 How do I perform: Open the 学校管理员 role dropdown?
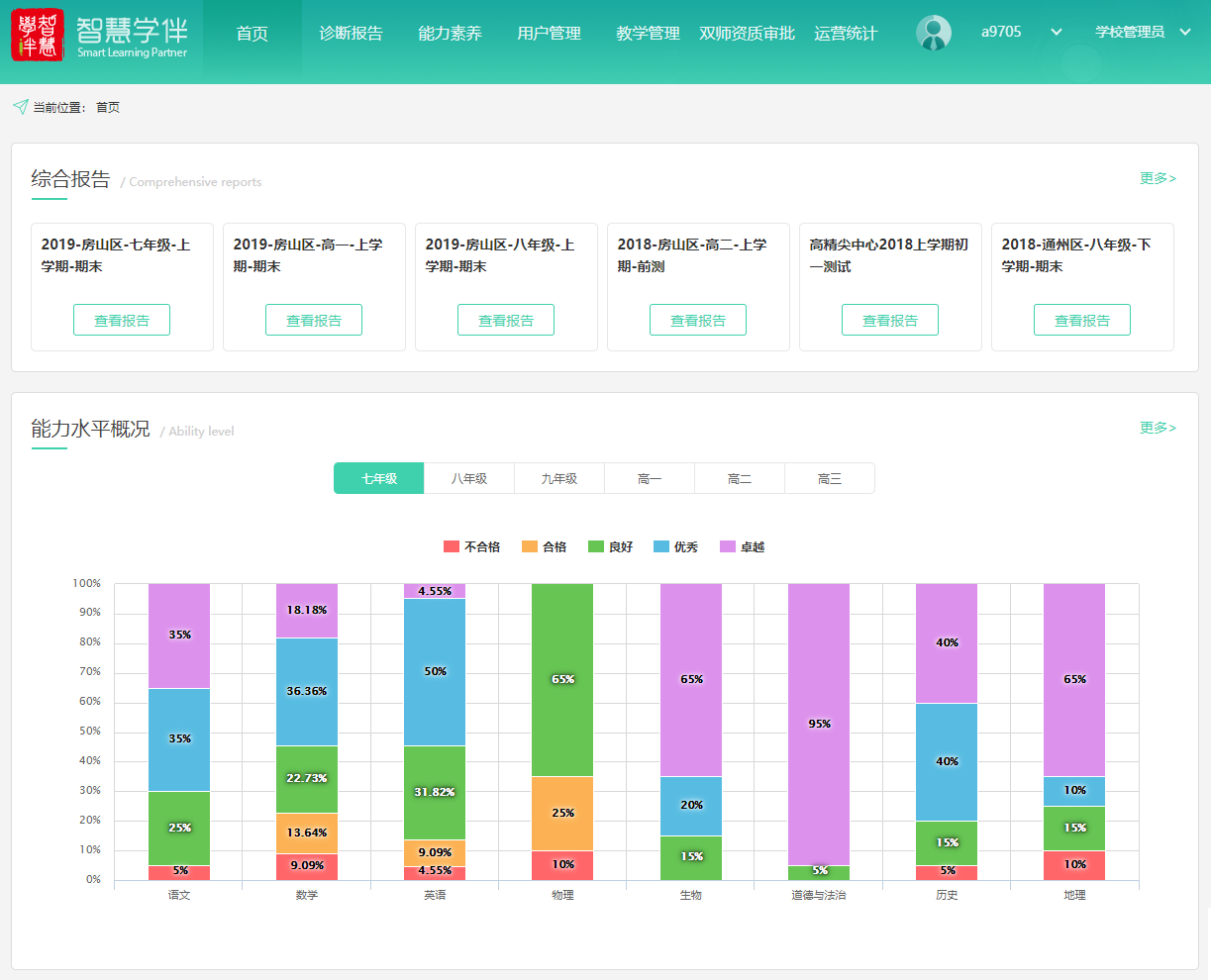coord(1184,33)
